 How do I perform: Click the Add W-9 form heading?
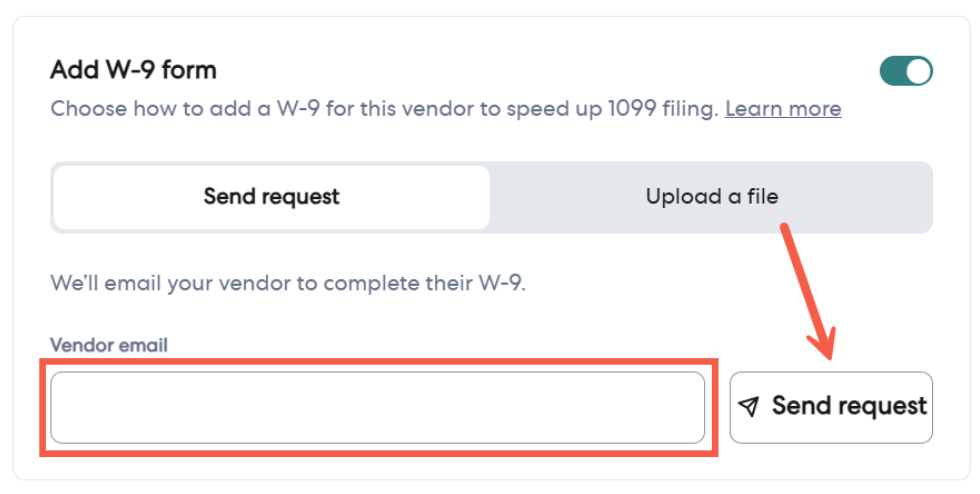pos(133,70)
